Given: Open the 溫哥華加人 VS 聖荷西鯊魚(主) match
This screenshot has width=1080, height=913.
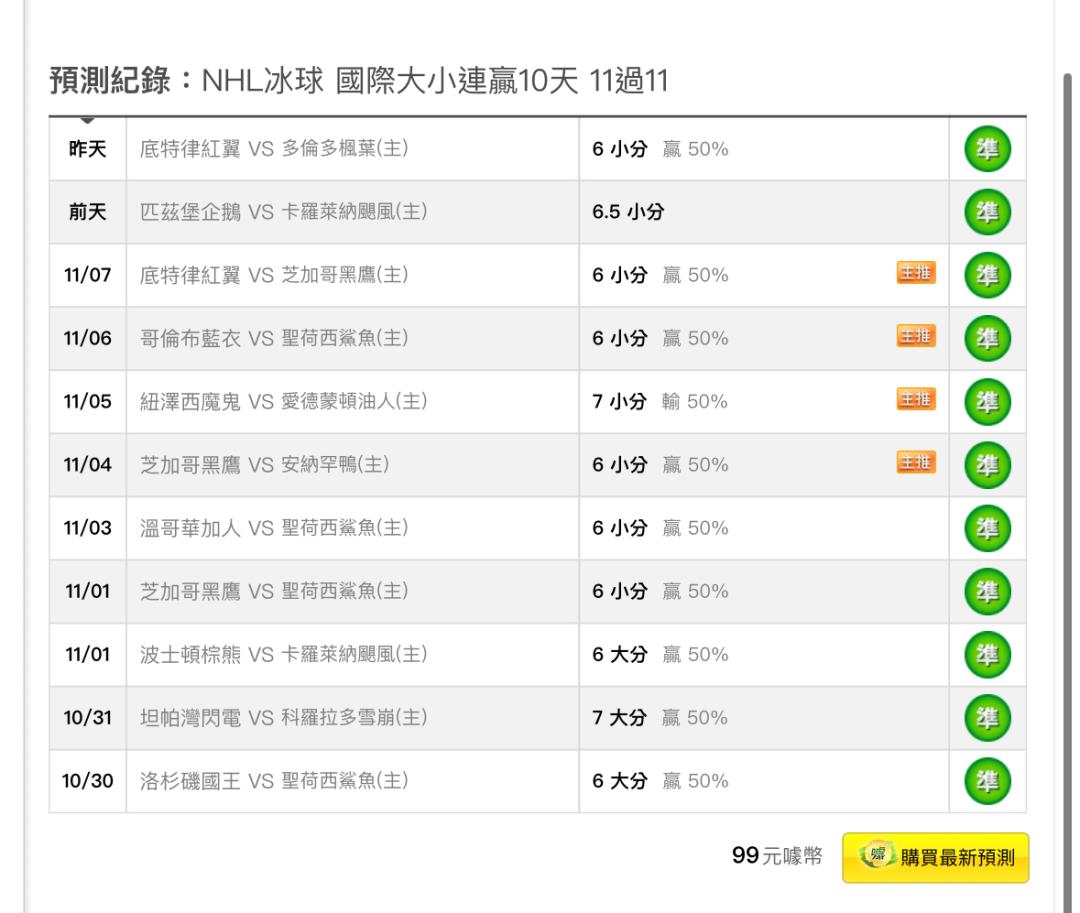Looking at the screenshot, I should tap(274, 528).
